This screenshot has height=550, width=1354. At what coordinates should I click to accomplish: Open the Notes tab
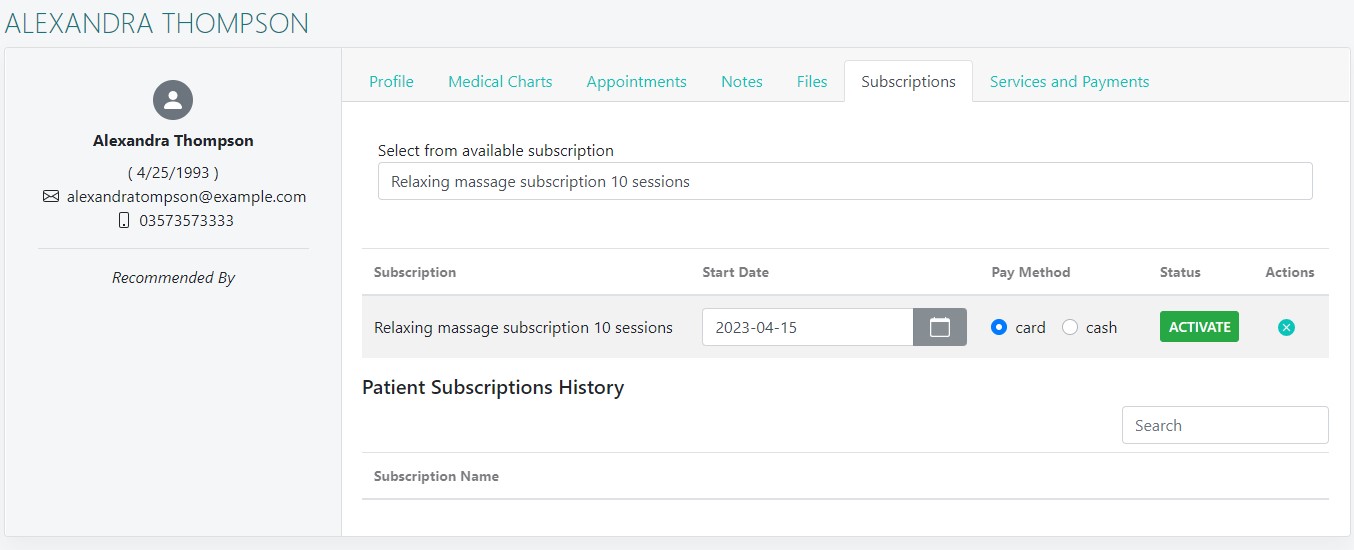(741, 82)
